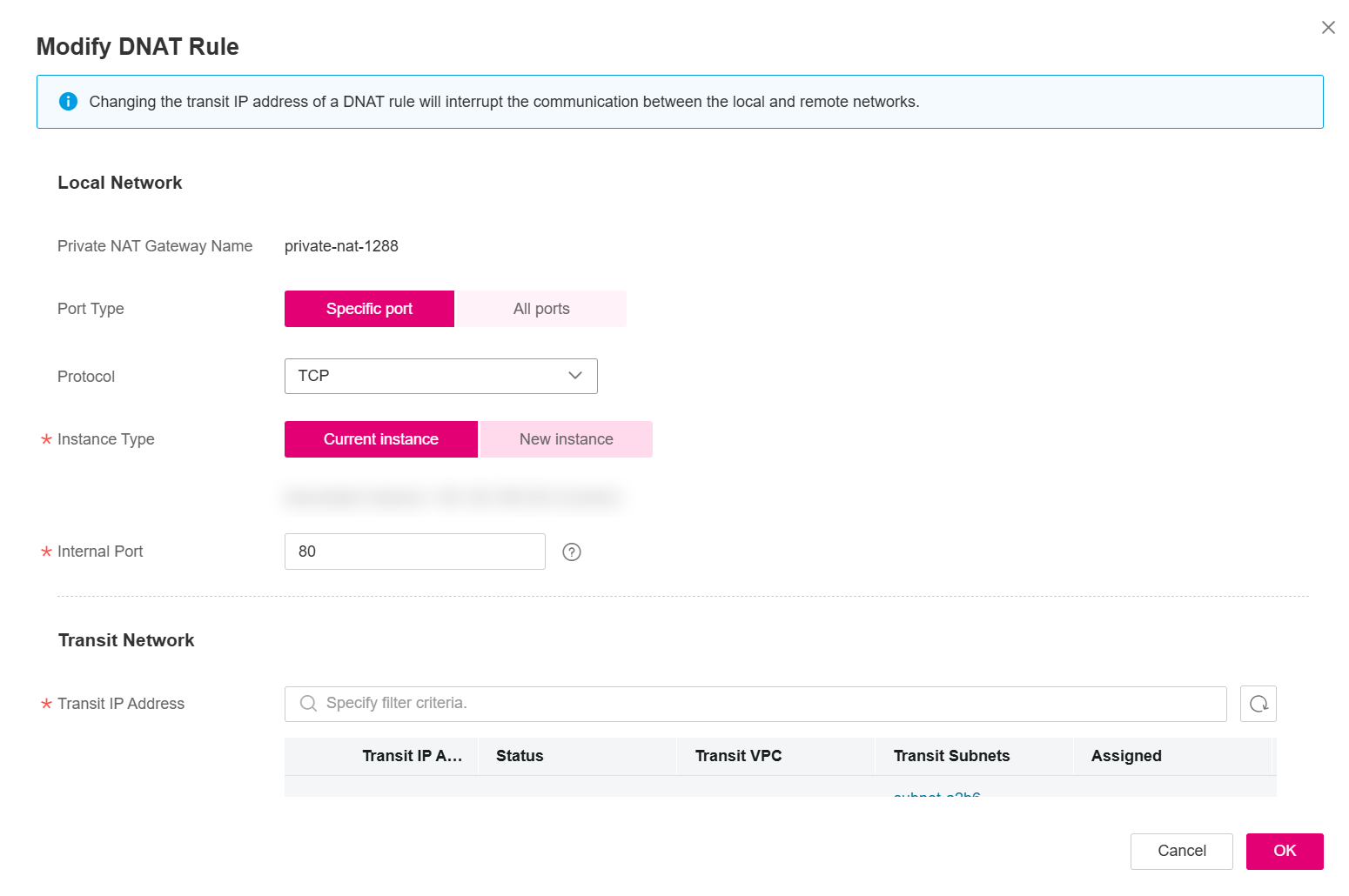The width and height of the screenshot is (1349, 896).
Task: Expand the Protocol dropdown chevron arrow
Action: 575,376
